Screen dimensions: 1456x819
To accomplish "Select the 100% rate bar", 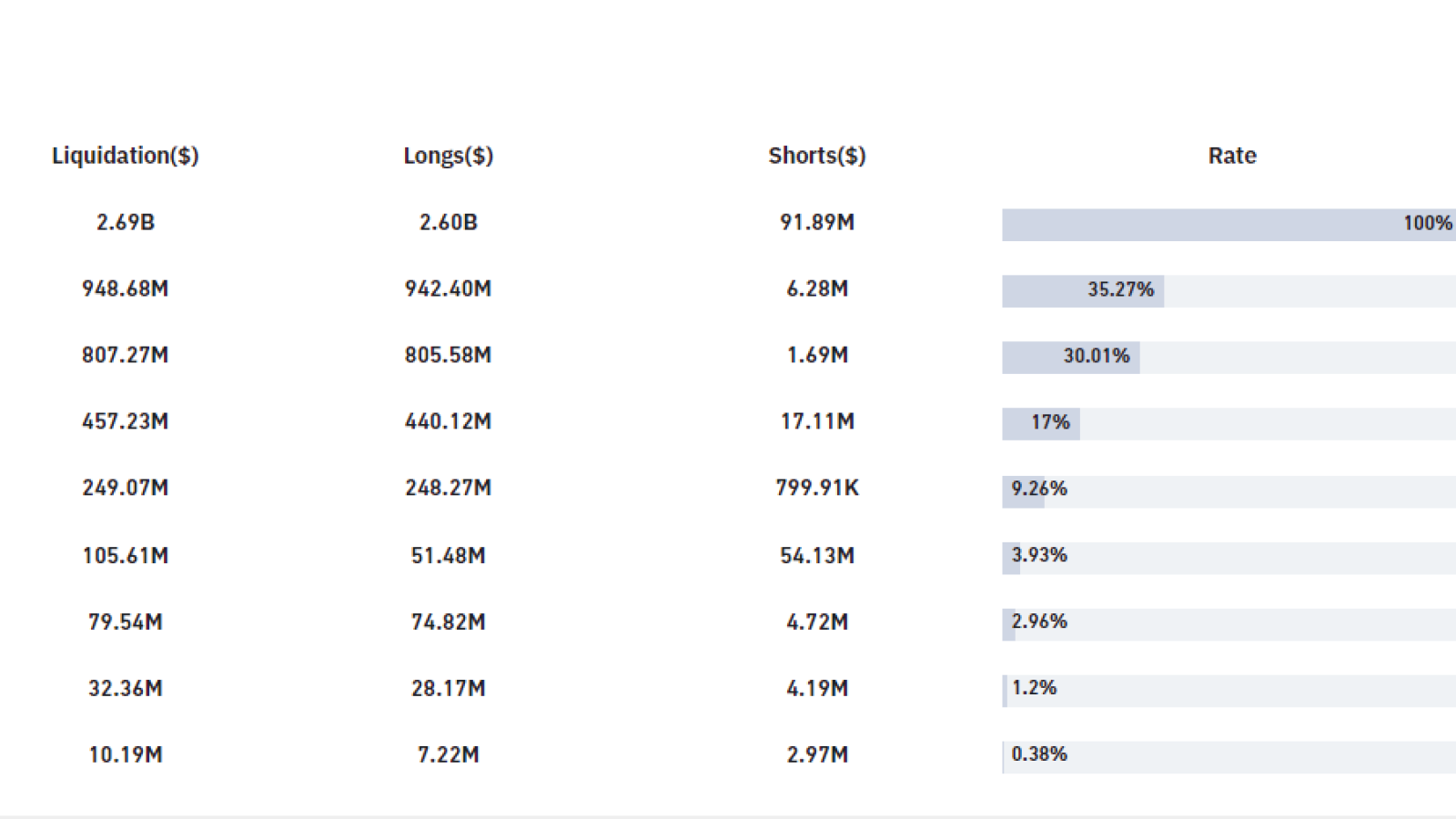I will click(x=1228, y=225).
